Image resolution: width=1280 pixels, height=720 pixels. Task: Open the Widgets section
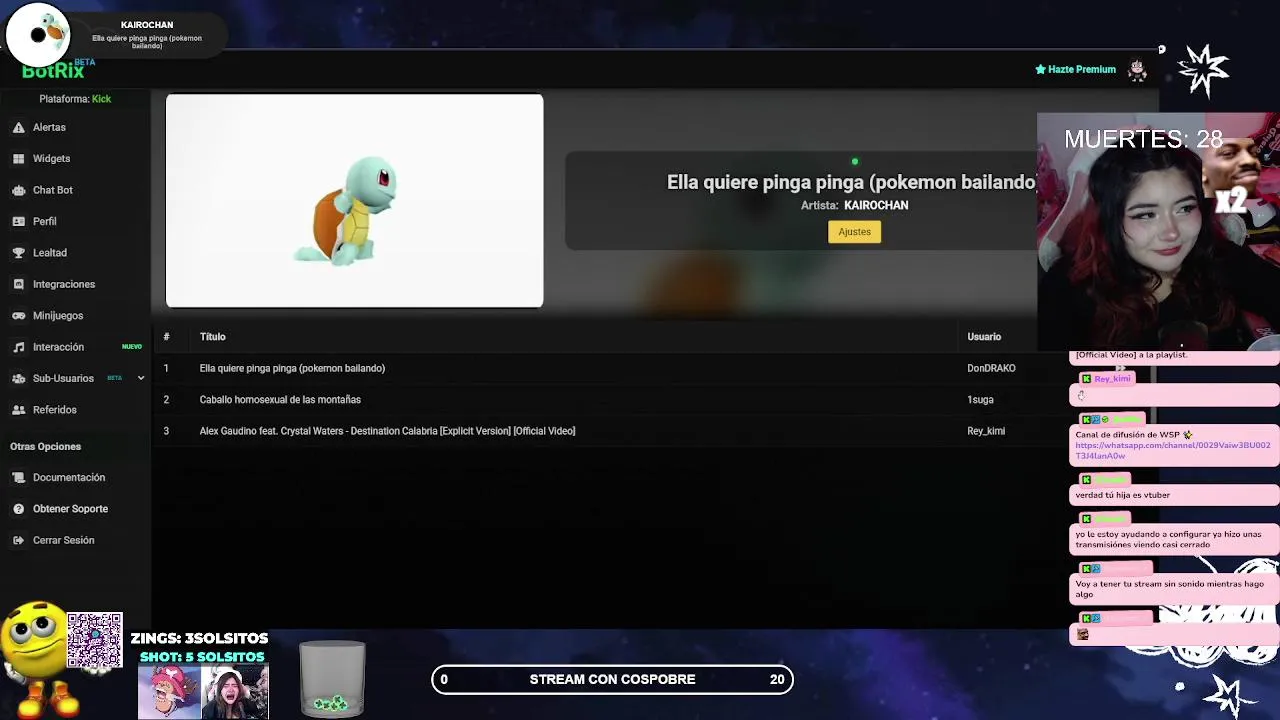coord(51,159)
